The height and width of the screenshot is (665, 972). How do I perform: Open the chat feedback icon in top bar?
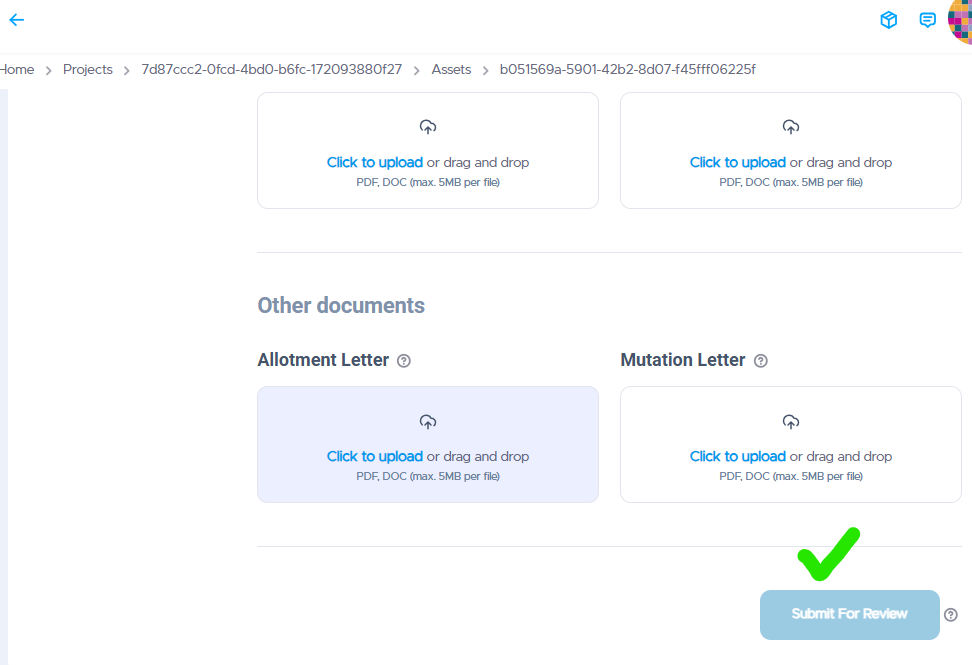[928, 19]
